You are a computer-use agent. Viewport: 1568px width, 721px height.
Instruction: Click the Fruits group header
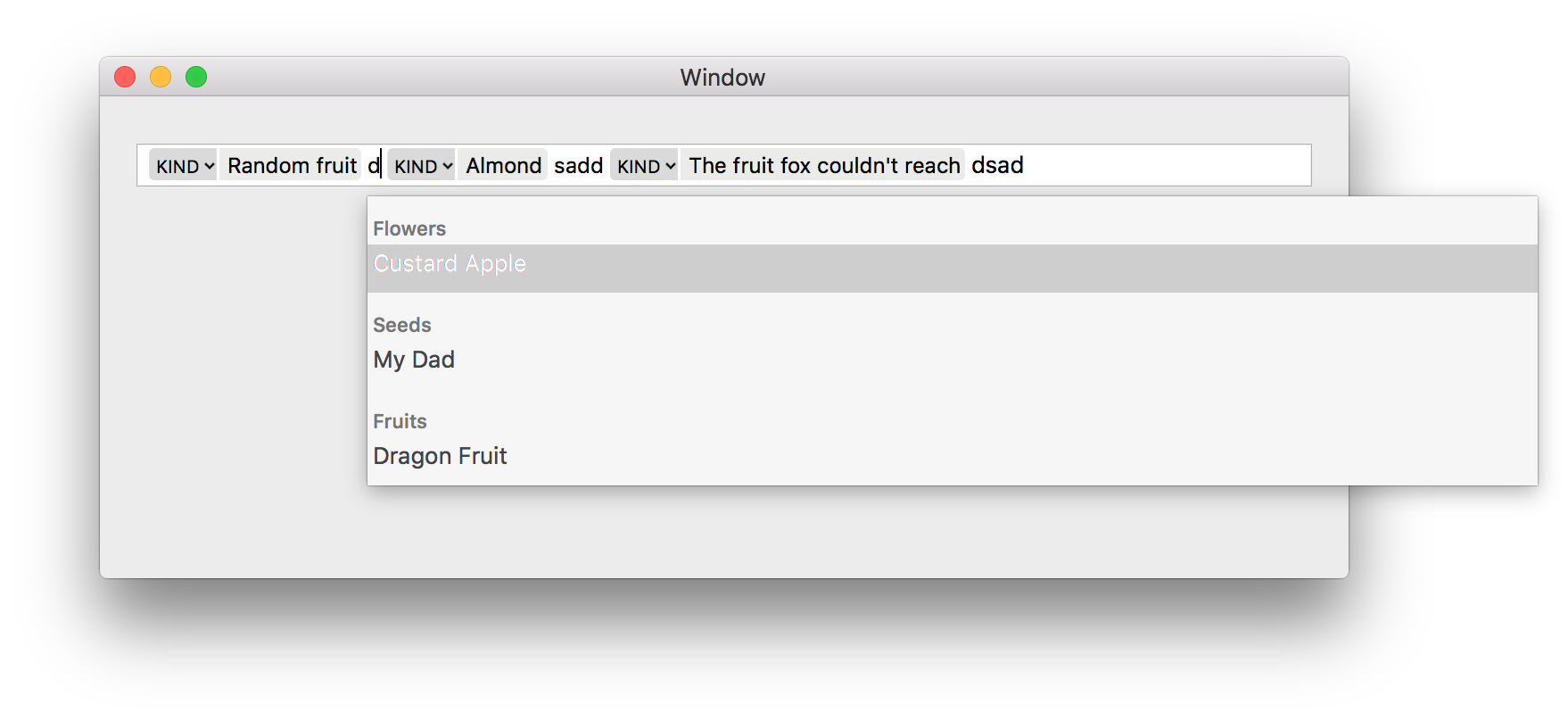(x=400, y=421)
